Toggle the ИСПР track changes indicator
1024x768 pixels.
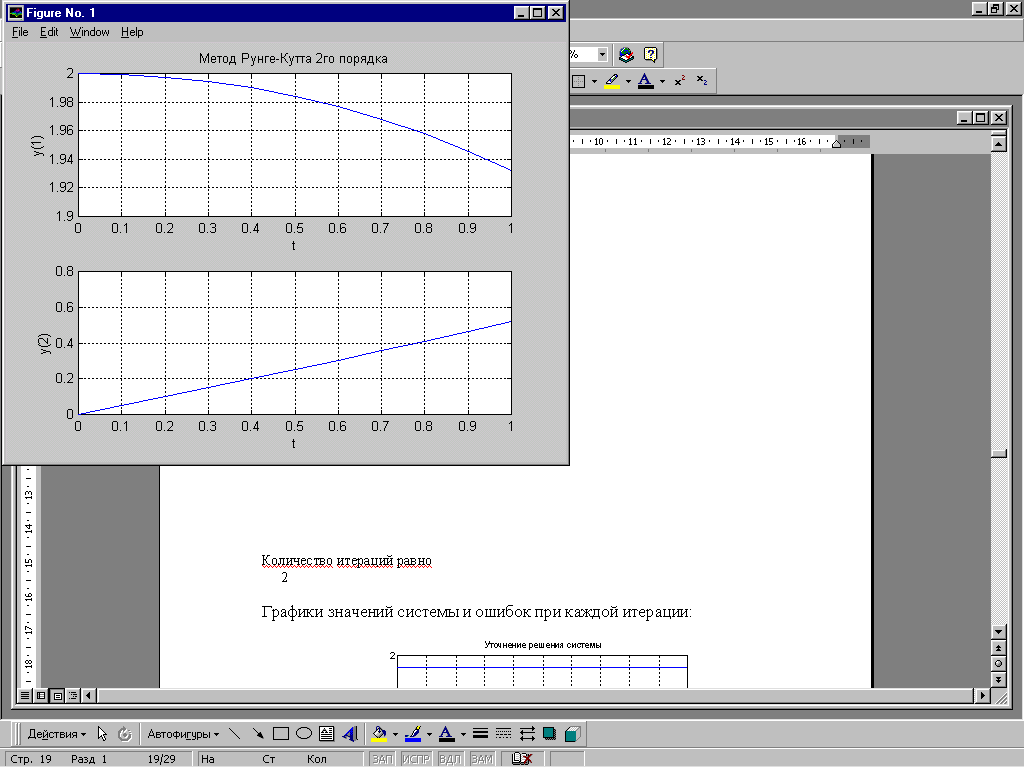click(x=415, y=759)
